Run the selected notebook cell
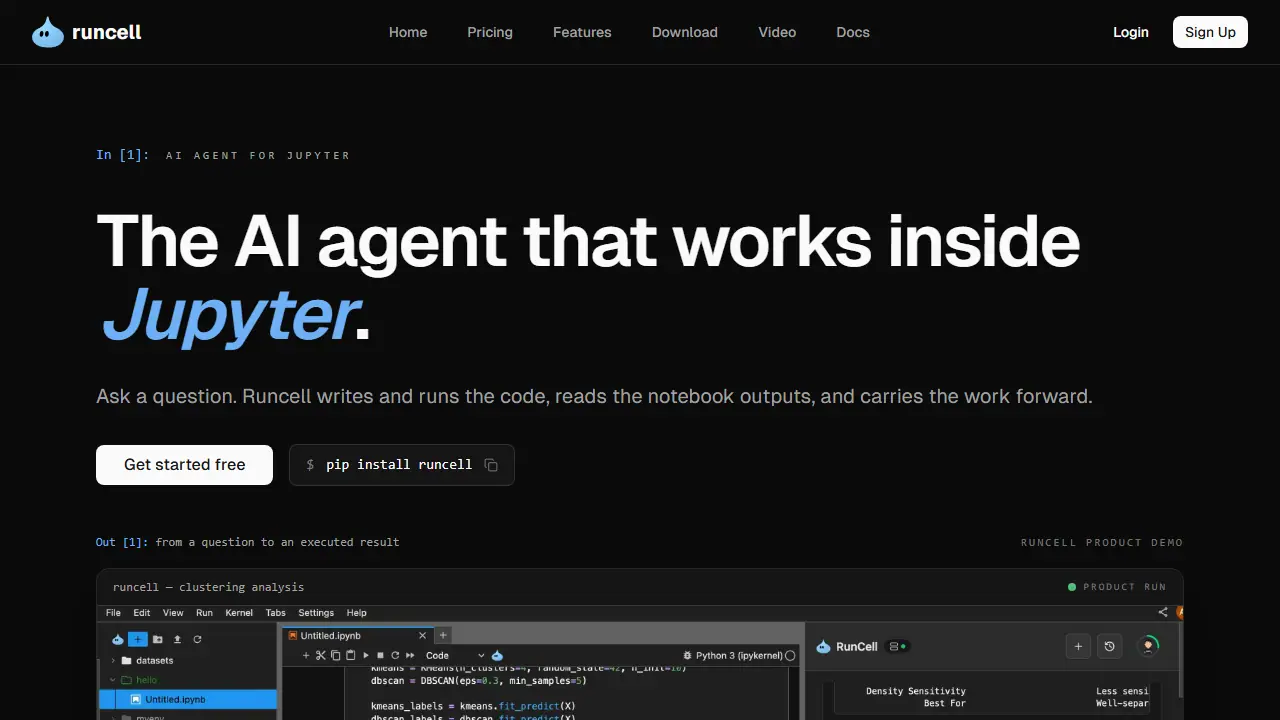The width and height of the screenshot is (1280, 720). tap(366, 655)
